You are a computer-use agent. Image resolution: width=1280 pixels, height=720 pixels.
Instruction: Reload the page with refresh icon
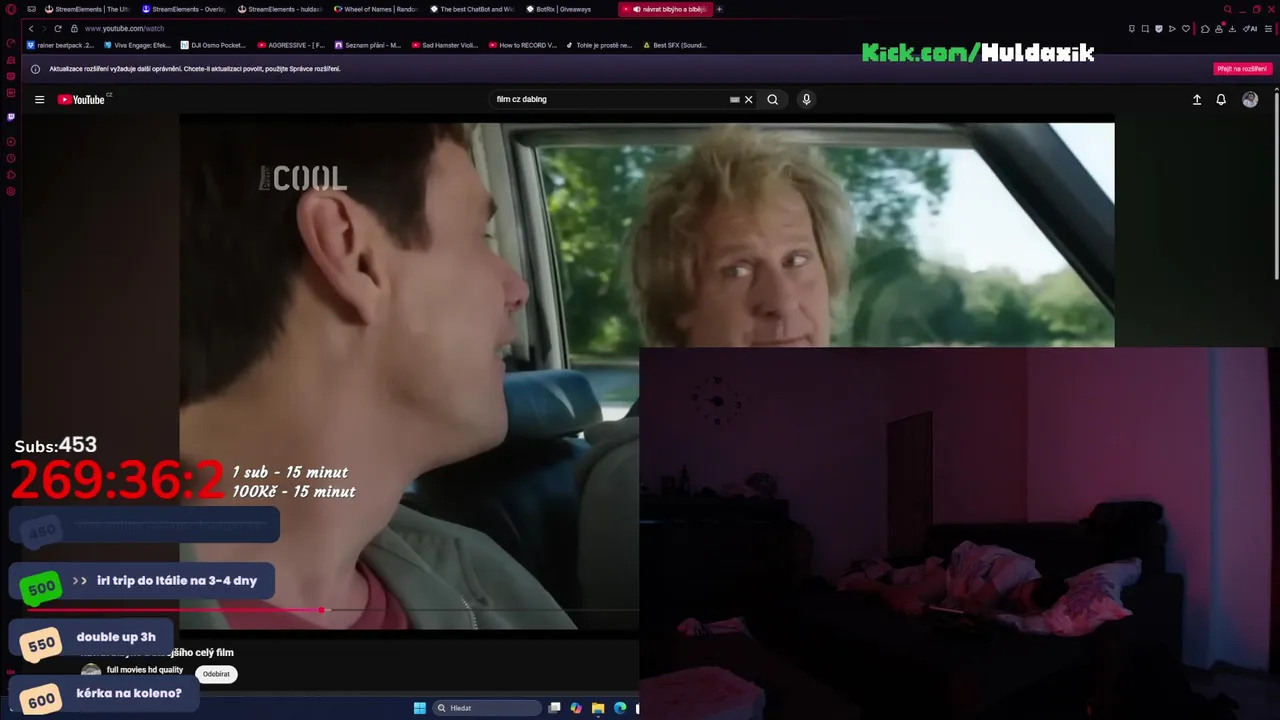pos(58,28)
